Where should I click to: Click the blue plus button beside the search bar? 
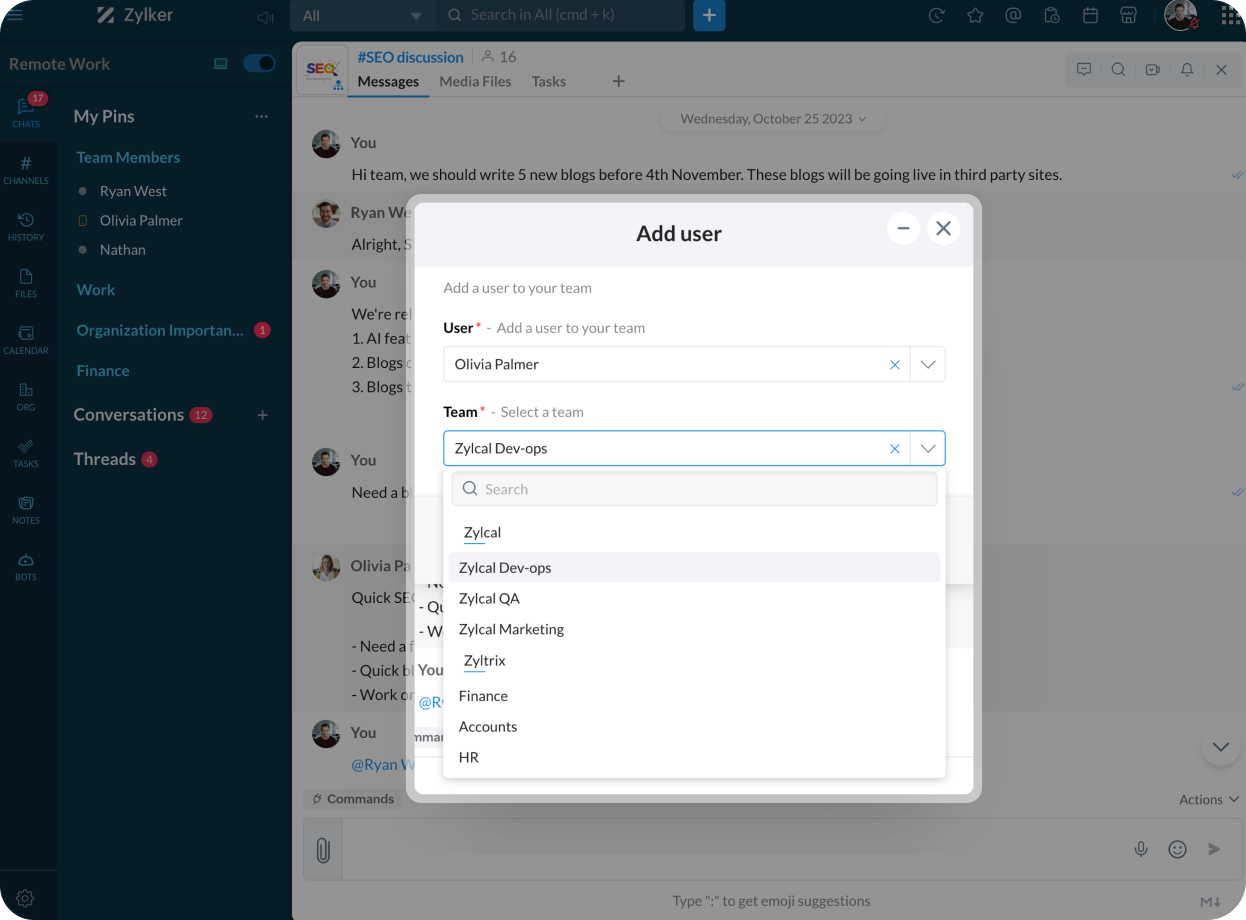(709, 15)
